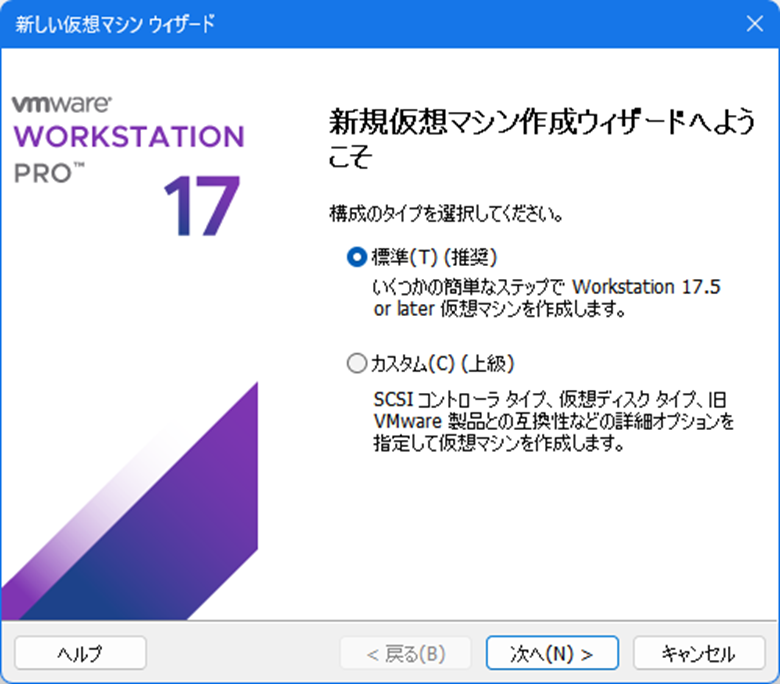Screen dimensions: 780x684
Task: Select the 標準(T) (推奨) radio button
Action: tap(357, 257)
